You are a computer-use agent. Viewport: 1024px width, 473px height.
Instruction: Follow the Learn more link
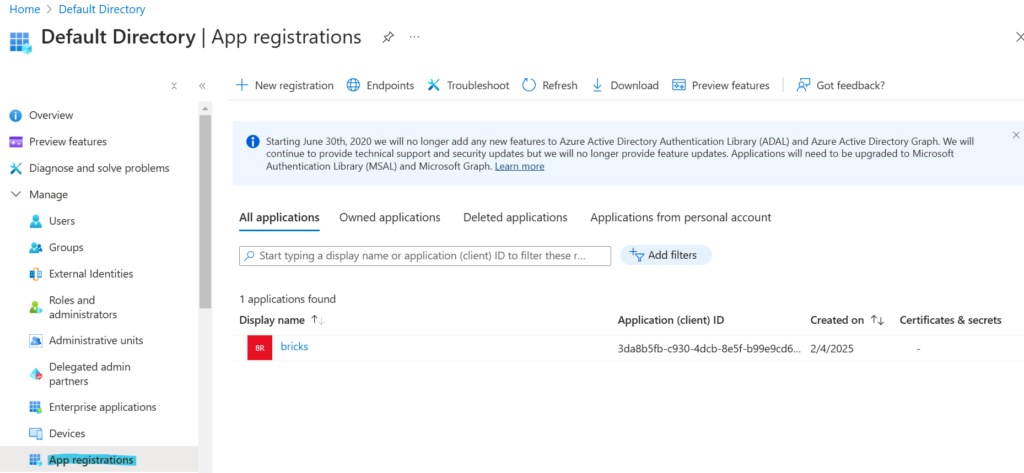(x=519, y=166)
